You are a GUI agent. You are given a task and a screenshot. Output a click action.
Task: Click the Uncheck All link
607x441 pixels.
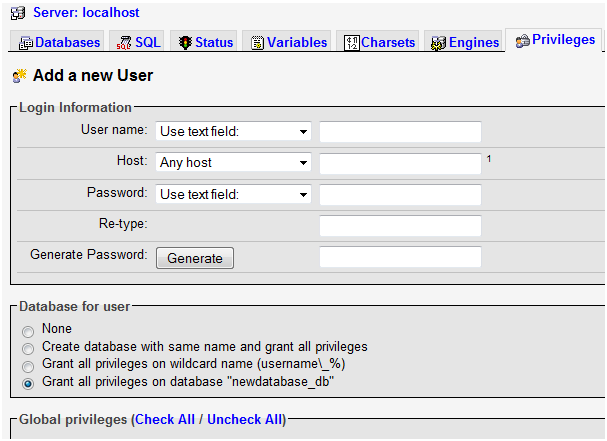[245, 420]
